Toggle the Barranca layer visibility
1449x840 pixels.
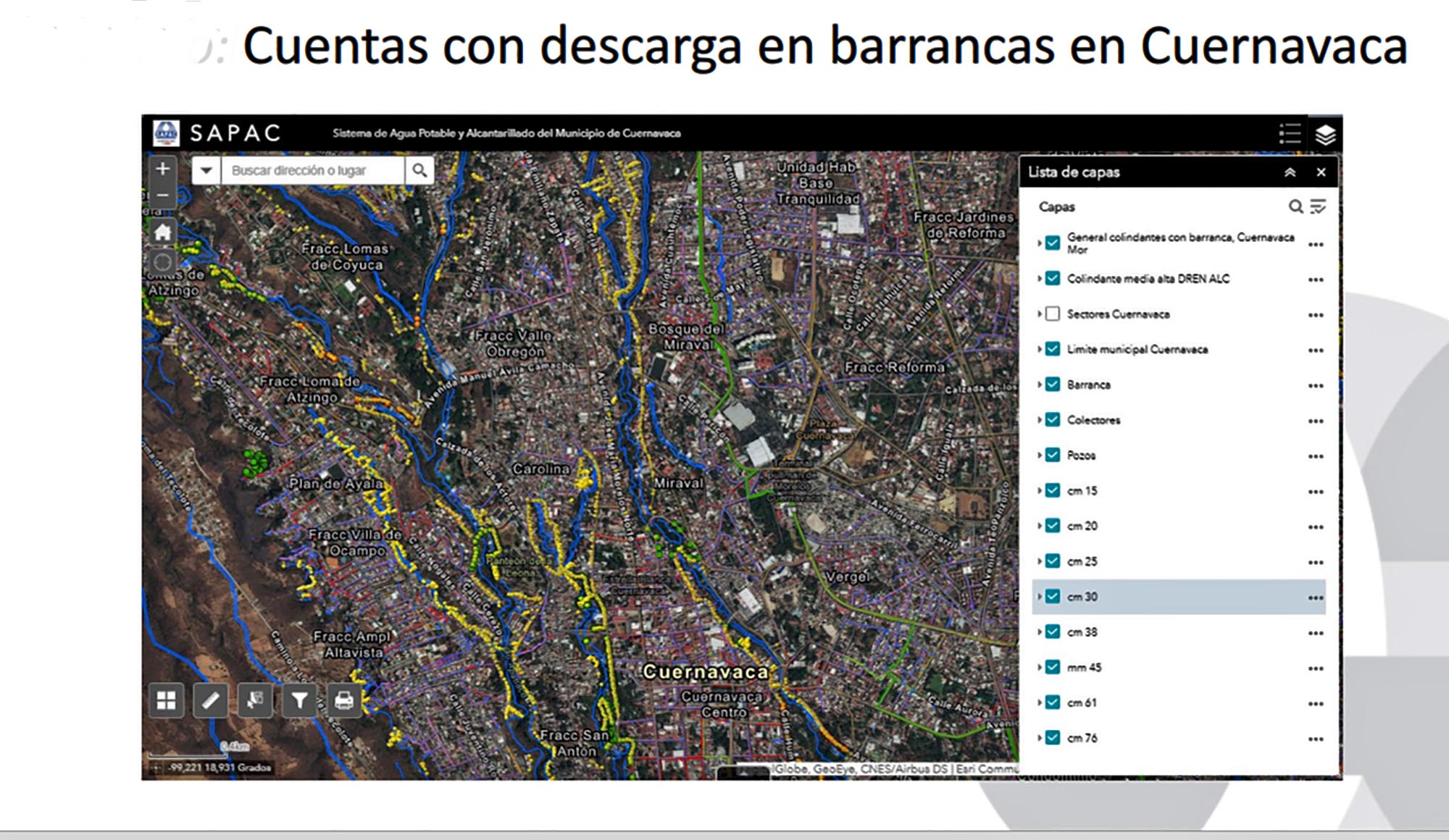coord(1053,385)
